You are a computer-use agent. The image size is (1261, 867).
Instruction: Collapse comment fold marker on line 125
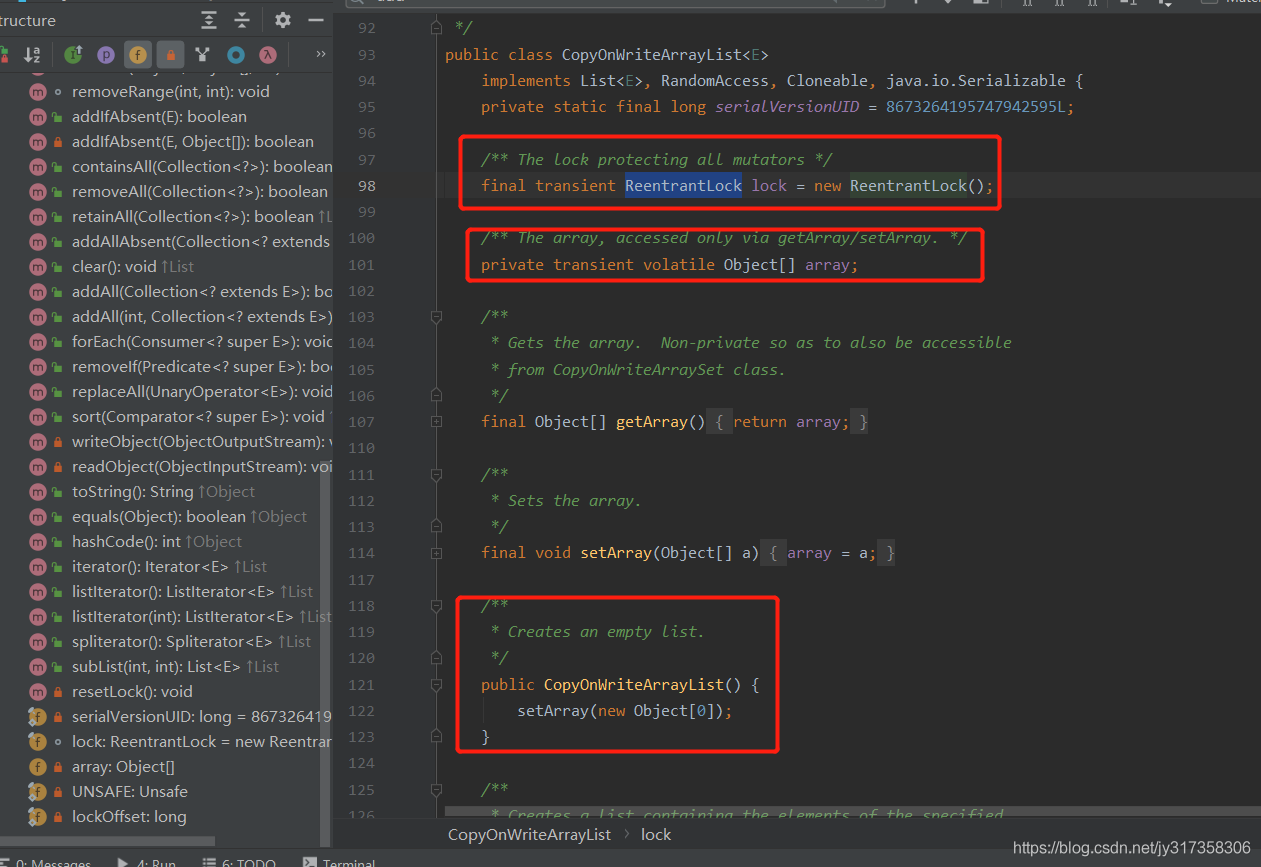point(436,790)
